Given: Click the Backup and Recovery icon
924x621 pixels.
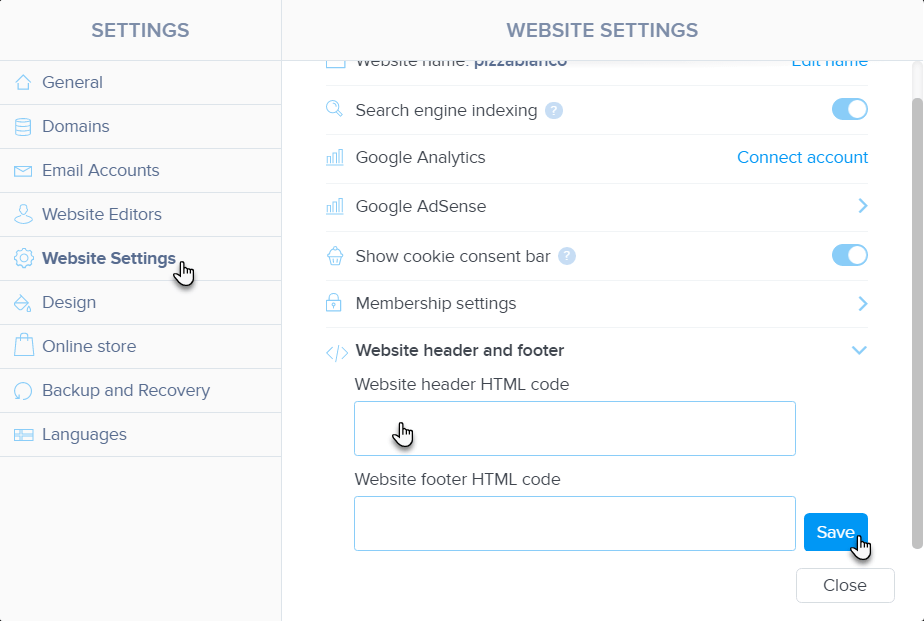Looking at the screenshot, I should [23, 391].
